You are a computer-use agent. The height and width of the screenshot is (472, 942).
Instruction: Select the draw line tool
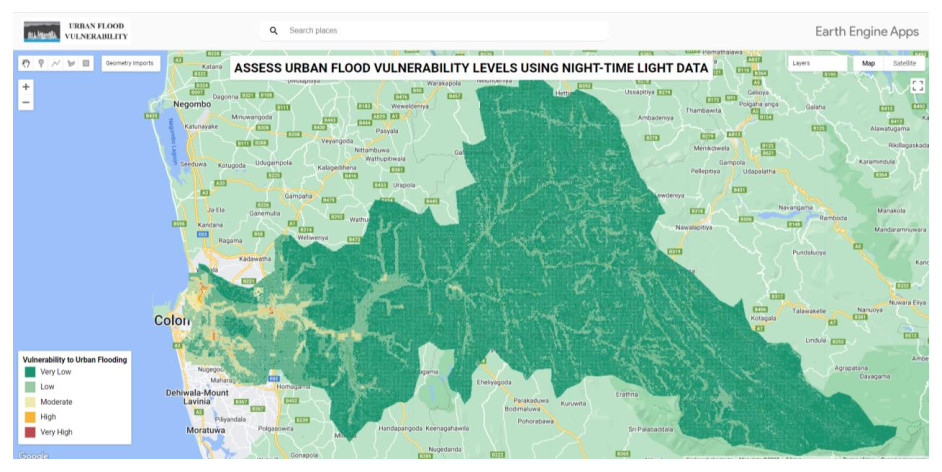tap(56, 63)
